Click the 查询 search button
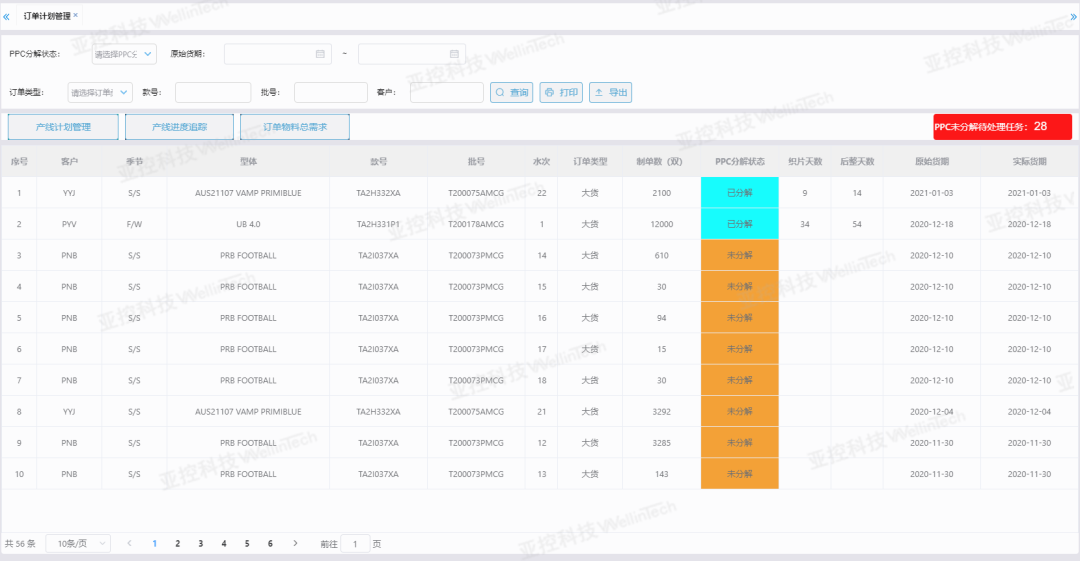Viewport: 1080px width, 561px height. click(512, 92)
